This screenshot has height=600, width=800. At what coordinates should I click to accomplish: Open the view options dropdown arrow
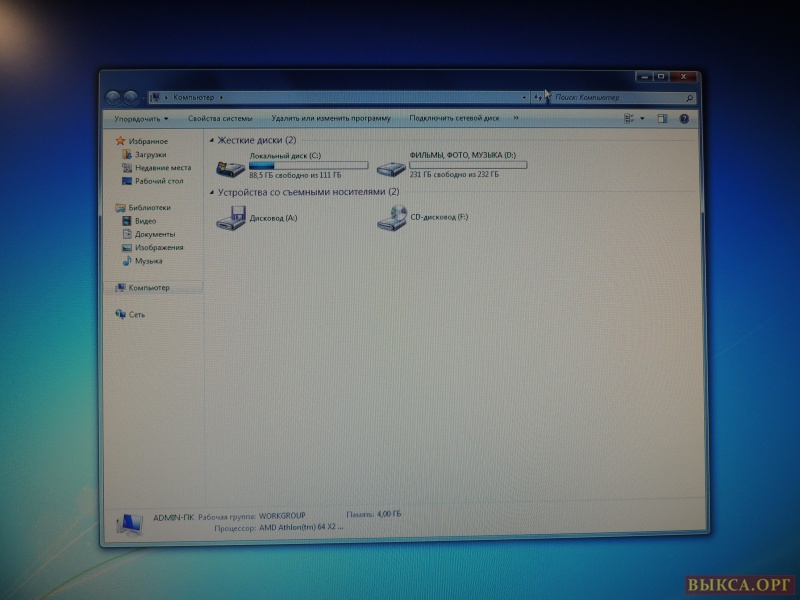[643, 118]
